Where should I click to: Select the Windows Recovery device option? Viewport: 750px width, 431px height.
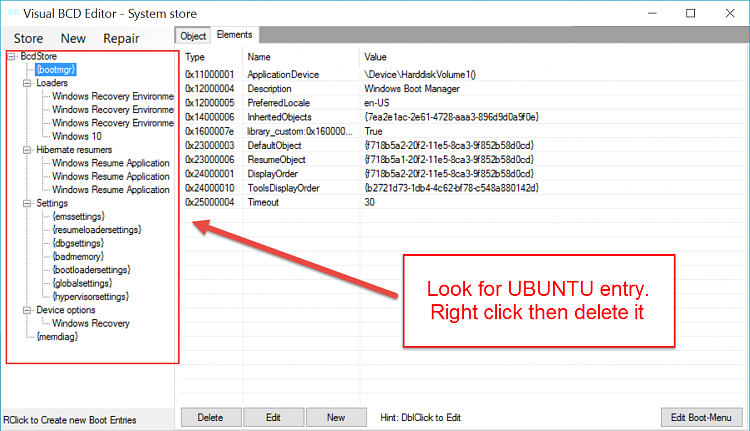[91, 323]
